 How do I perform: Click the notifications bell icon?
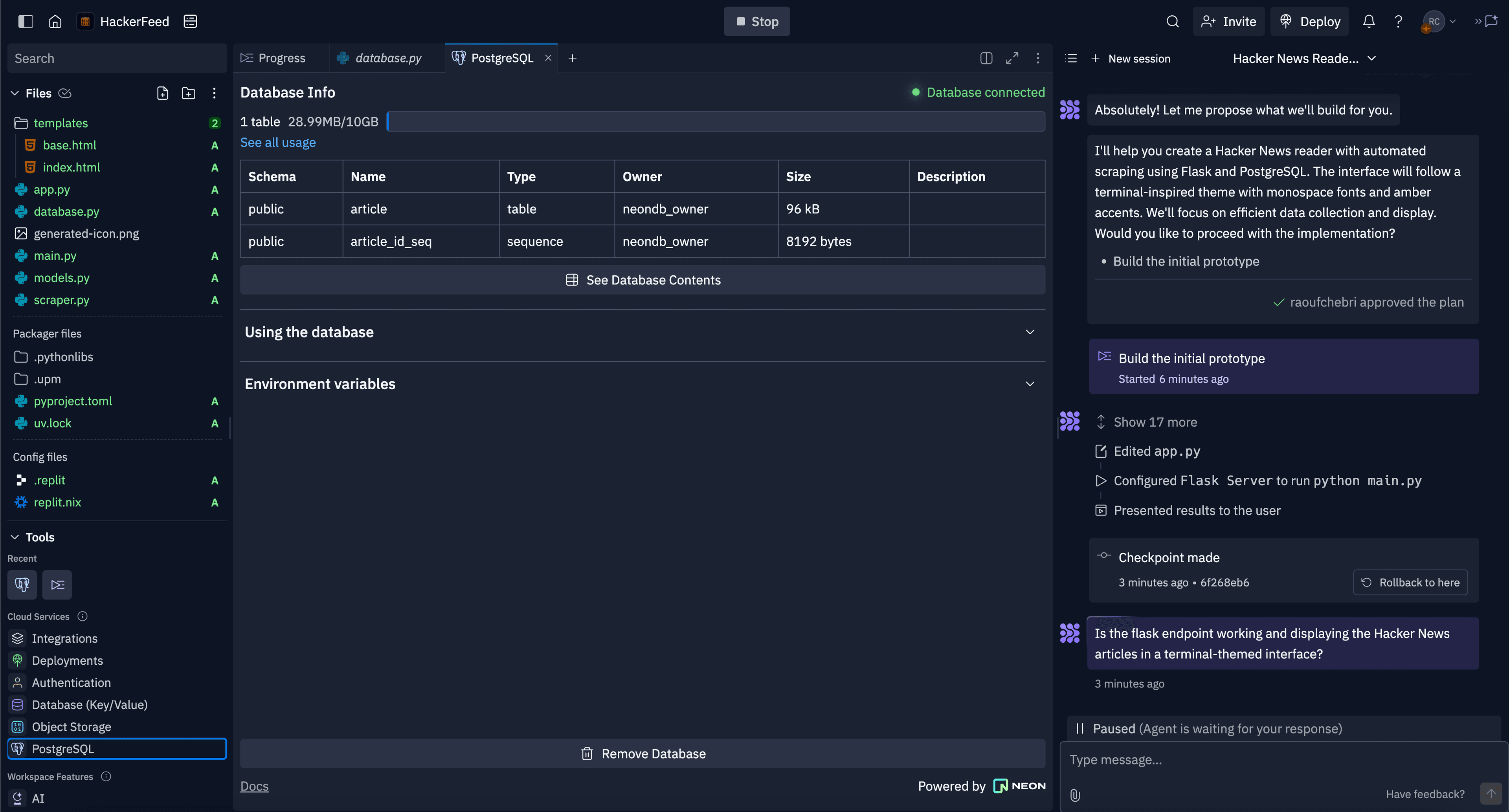coord(1368,22)
